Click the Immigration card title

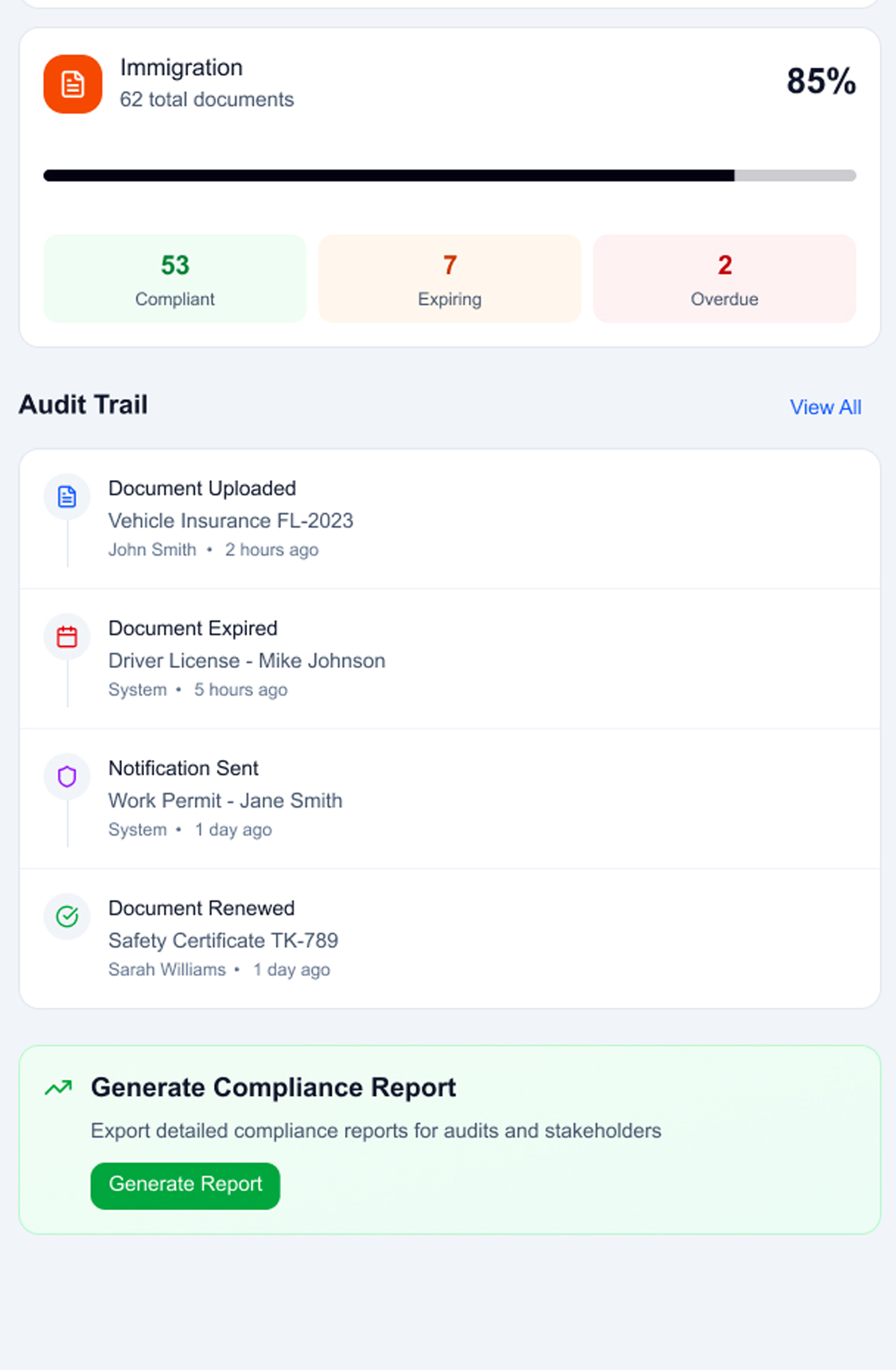click(181, 68)
